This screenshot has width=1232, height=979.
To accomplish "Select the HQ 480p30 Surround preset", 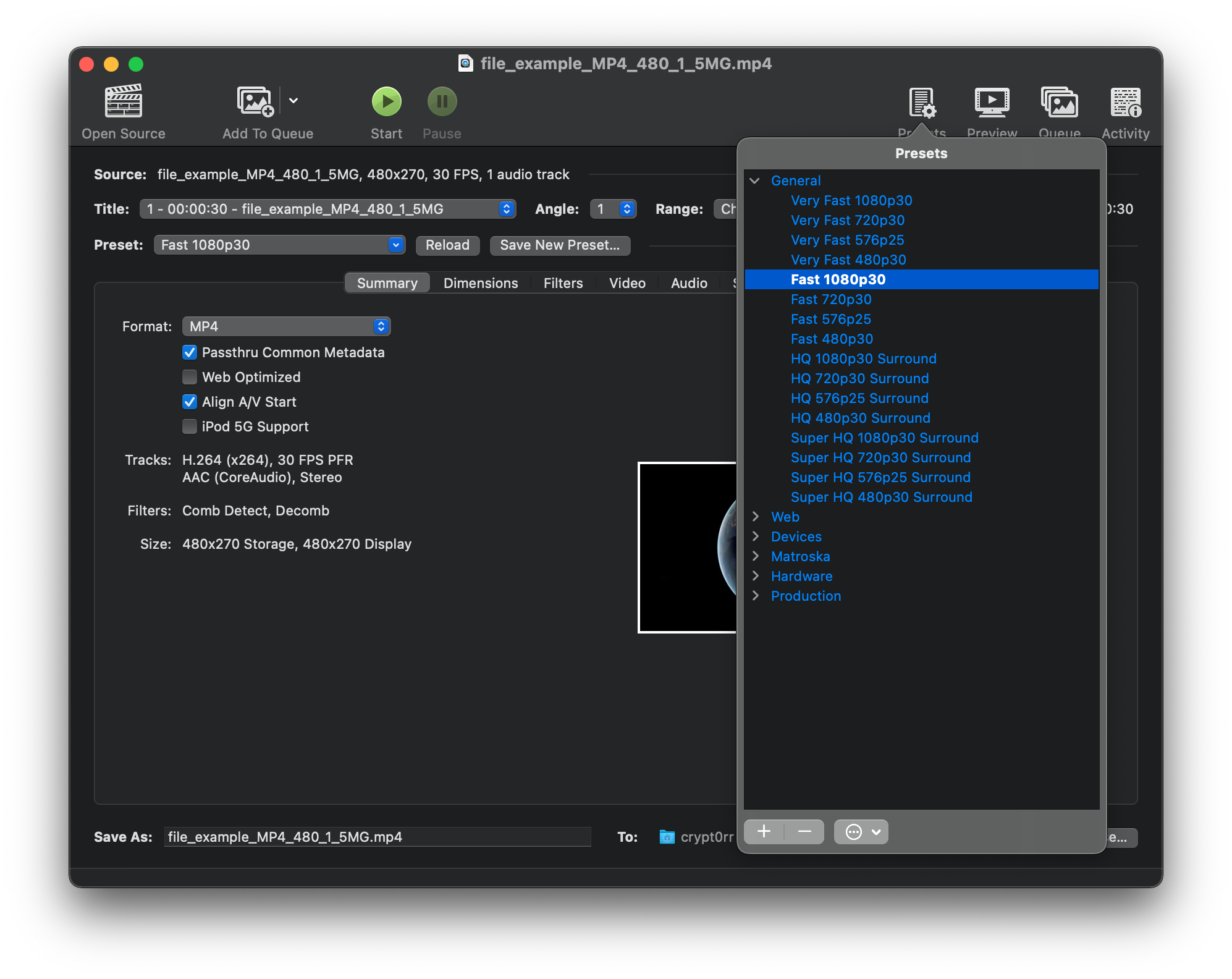I will (x=860, y=418).
